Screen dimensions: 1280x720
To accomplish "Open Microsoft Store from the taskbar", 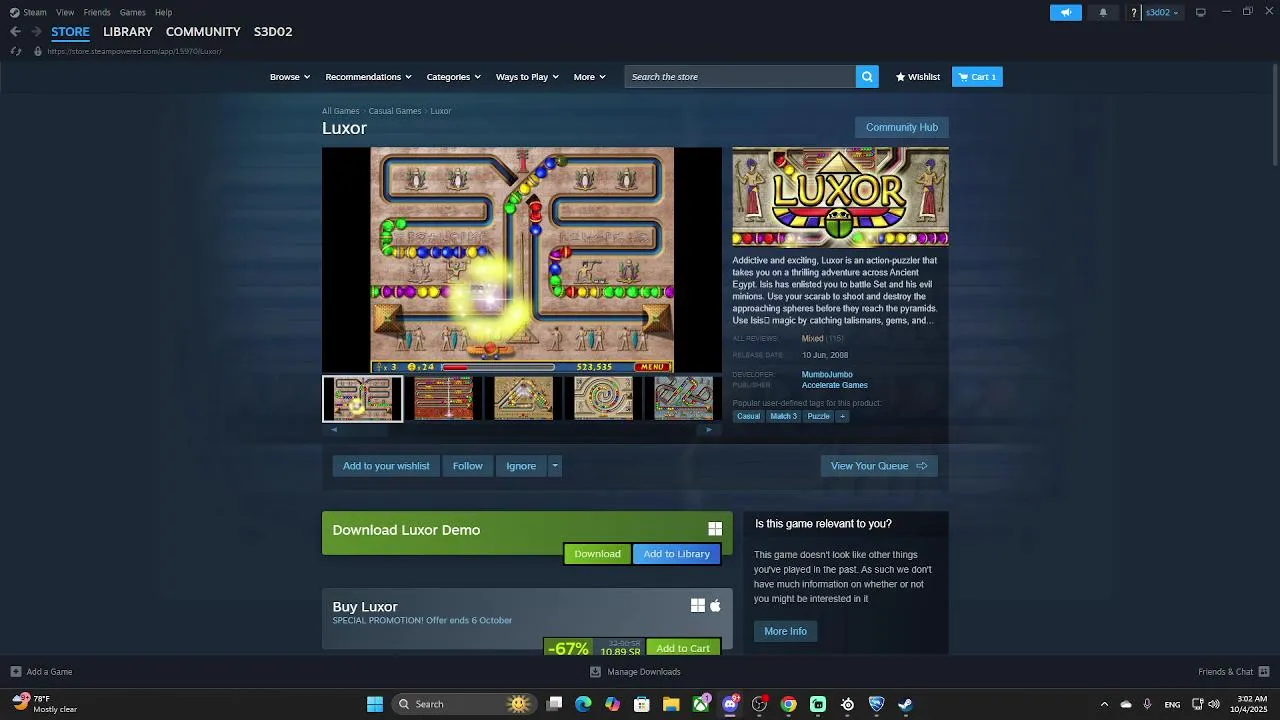I will click(642, 704).
